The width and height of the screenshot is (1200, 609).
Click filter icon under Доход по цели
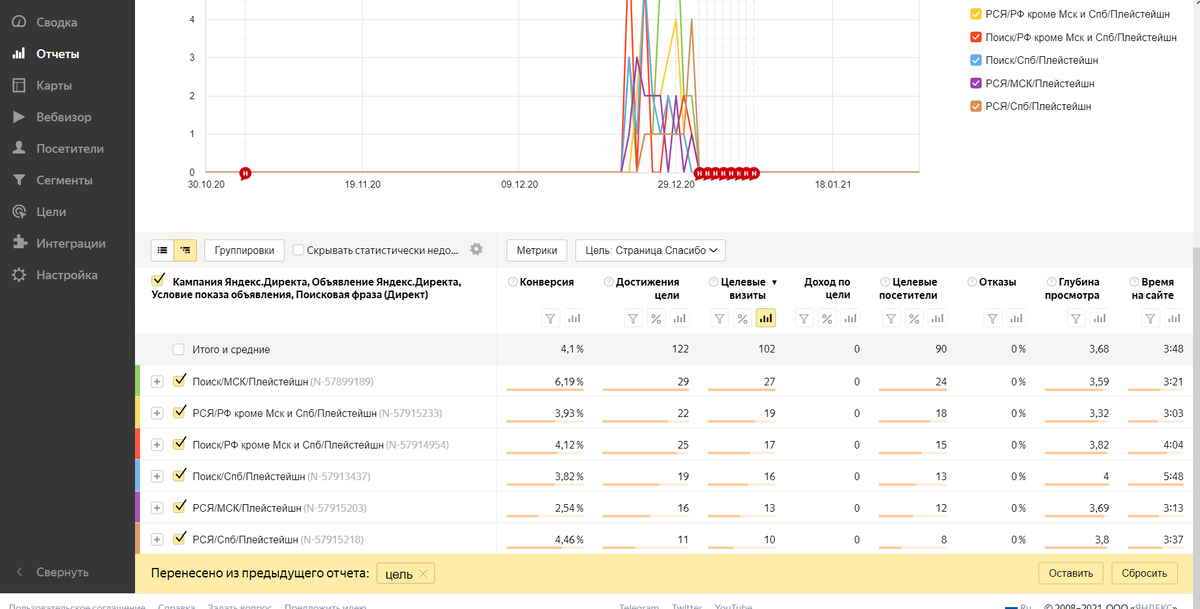[804, 318]
